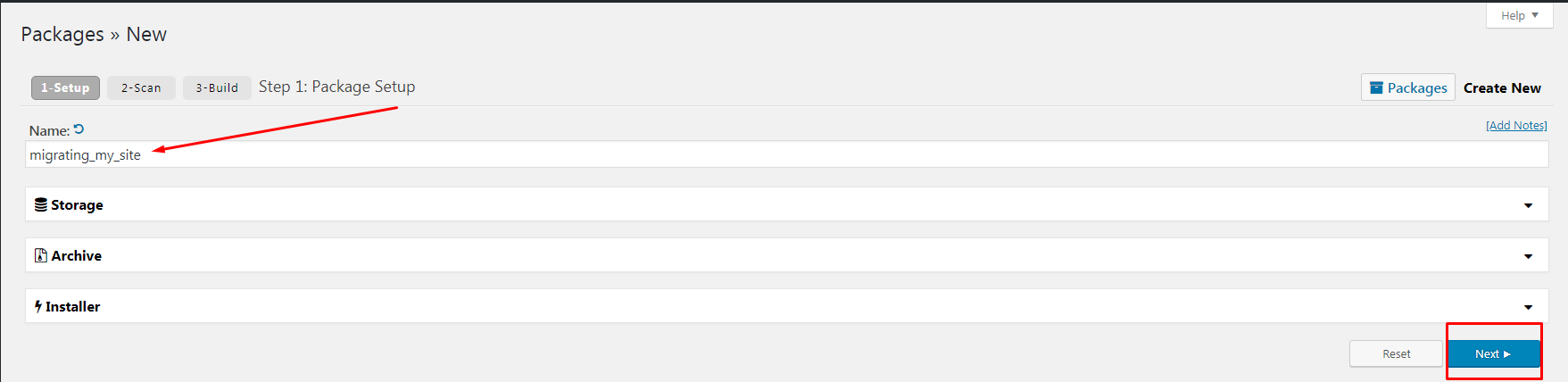The height and width of the screenshot is (382, 1568).
Task: Click the Packages archive box icon
Action: tap(1376, 87)
